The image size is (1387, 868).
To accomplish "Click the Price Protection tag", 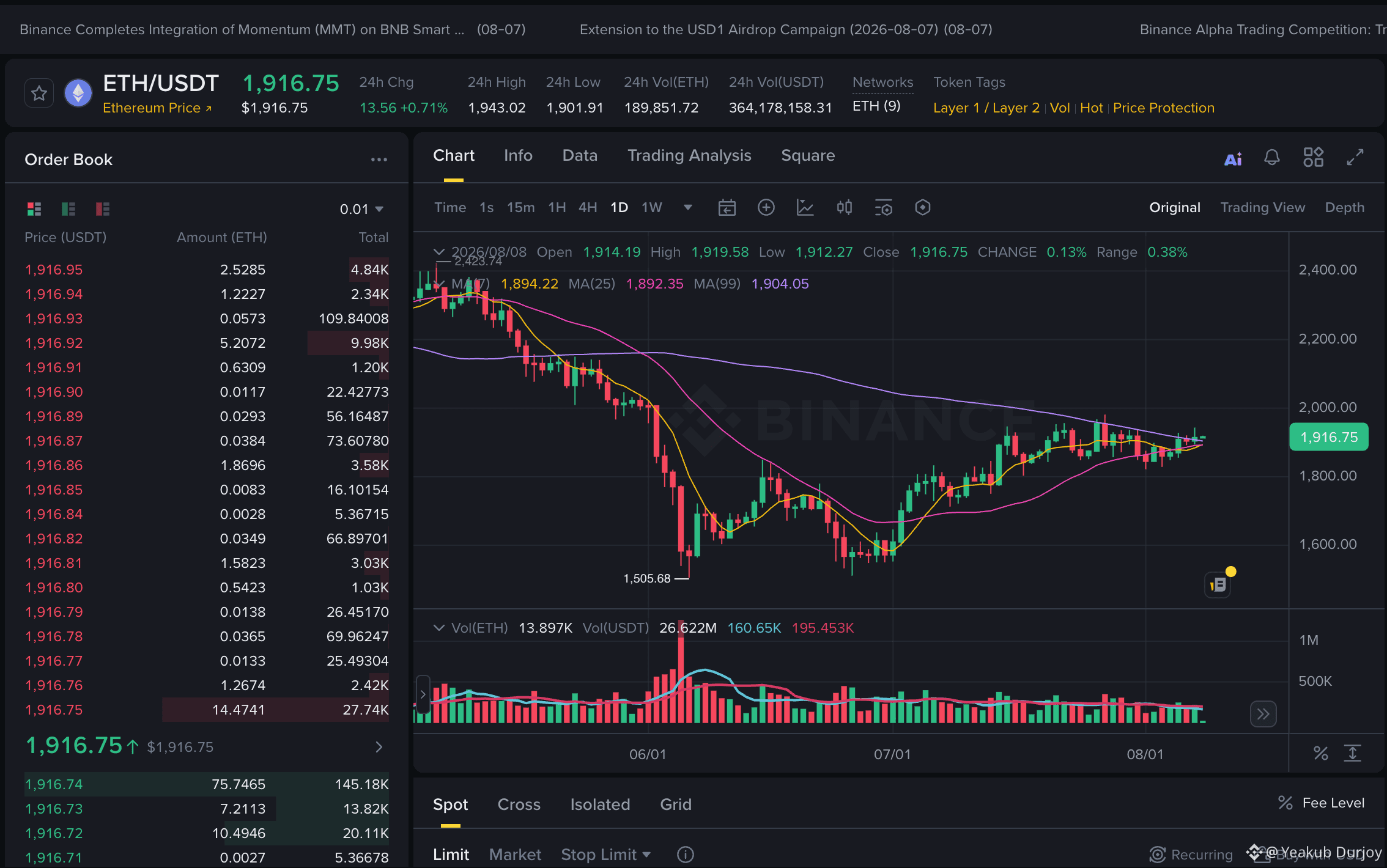I will (1164, 108).
